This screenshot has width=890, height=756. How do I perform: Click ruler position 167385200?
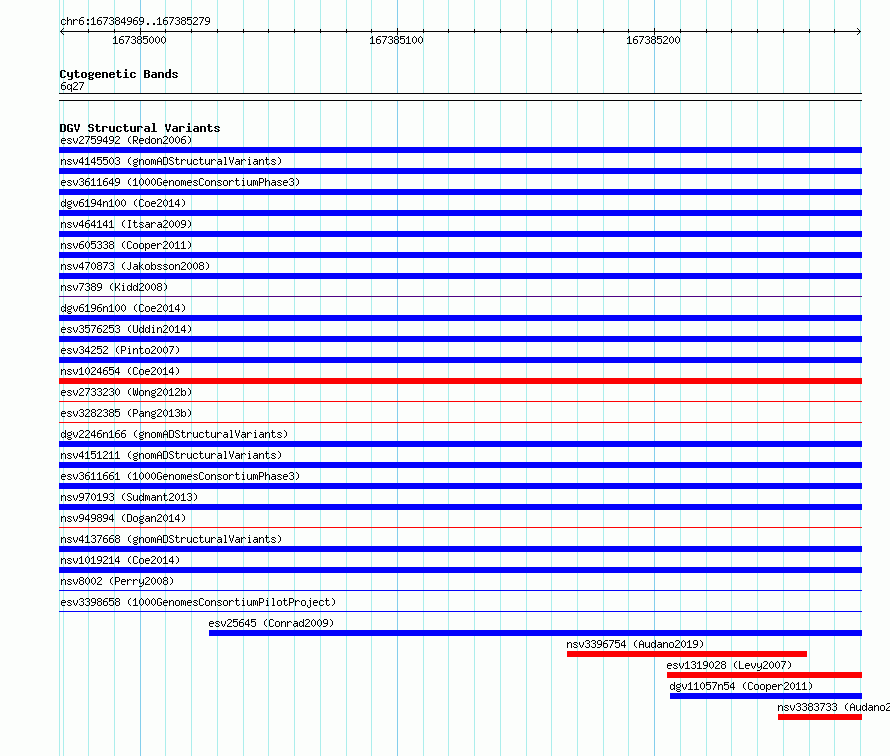point(653,40)
